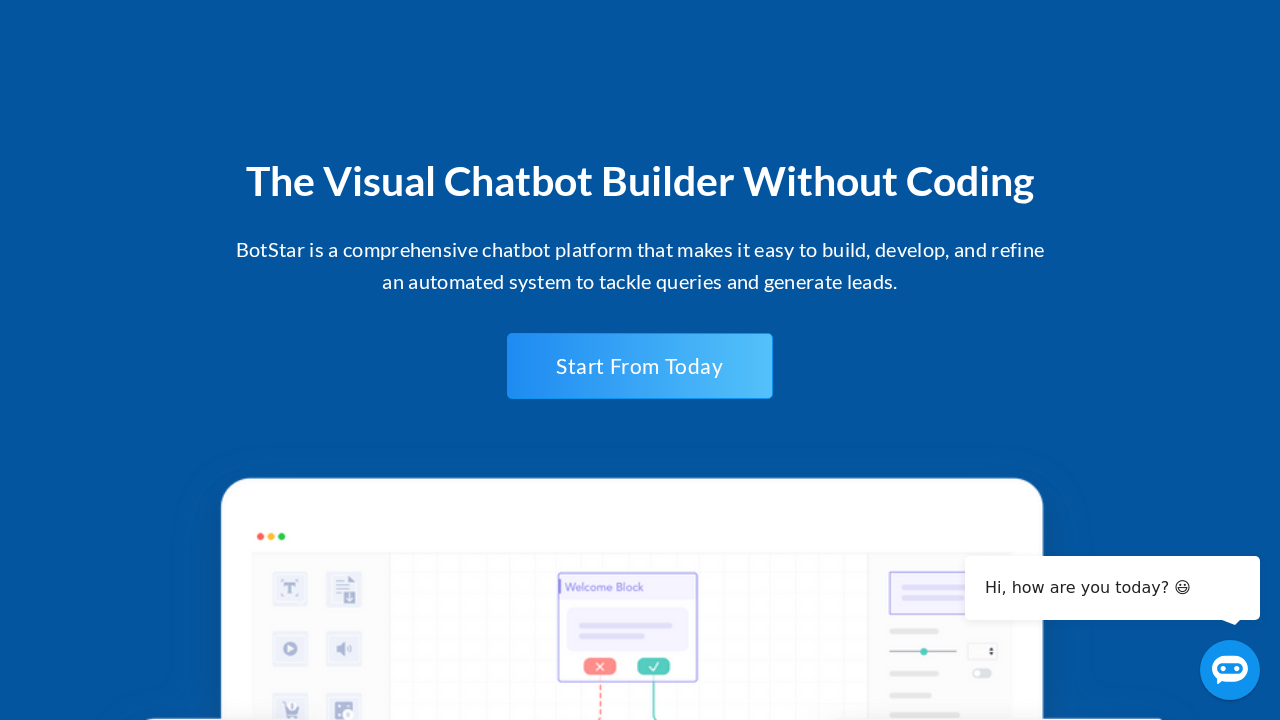
Task: Toggle the switch in the properties panel
Action: [x=982, y=673]
